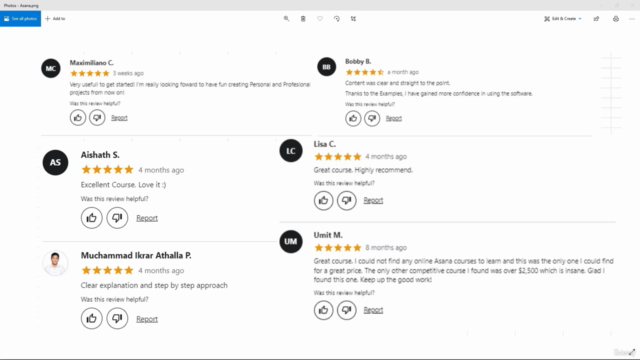Add photo to favorites with heart icon
The width and height of the screenshot is (640, 360).
320,19
